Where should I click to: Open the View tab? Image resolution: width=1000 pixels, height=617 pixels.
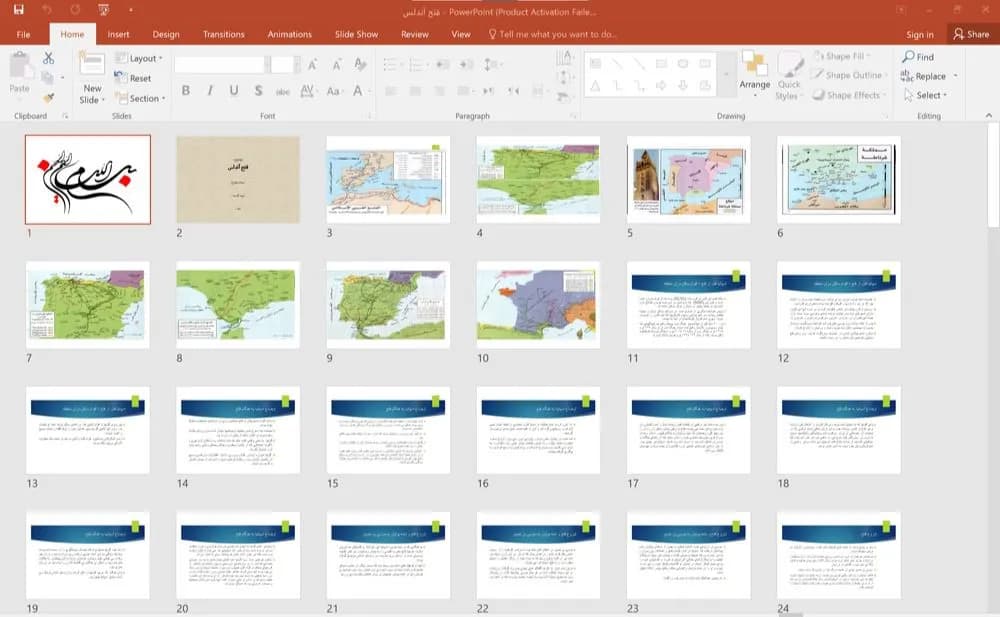coord(460,34)
